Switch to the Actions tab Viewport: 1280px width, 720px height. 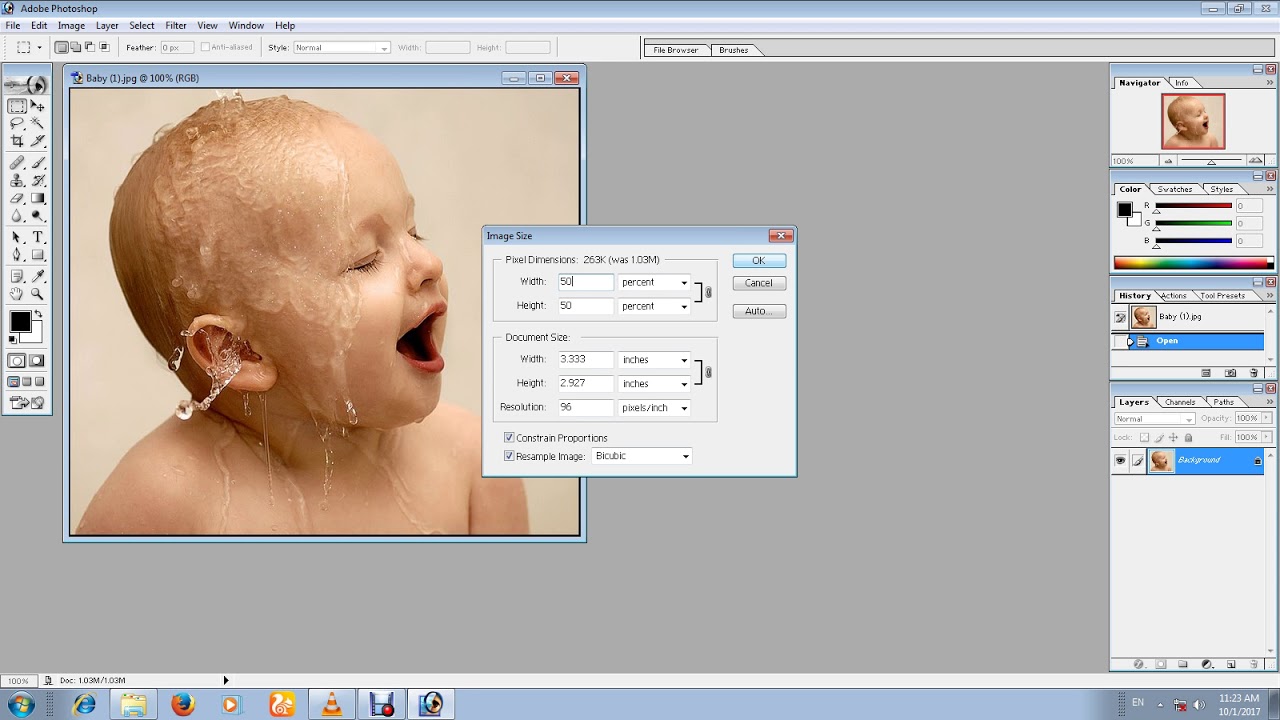1174,296
